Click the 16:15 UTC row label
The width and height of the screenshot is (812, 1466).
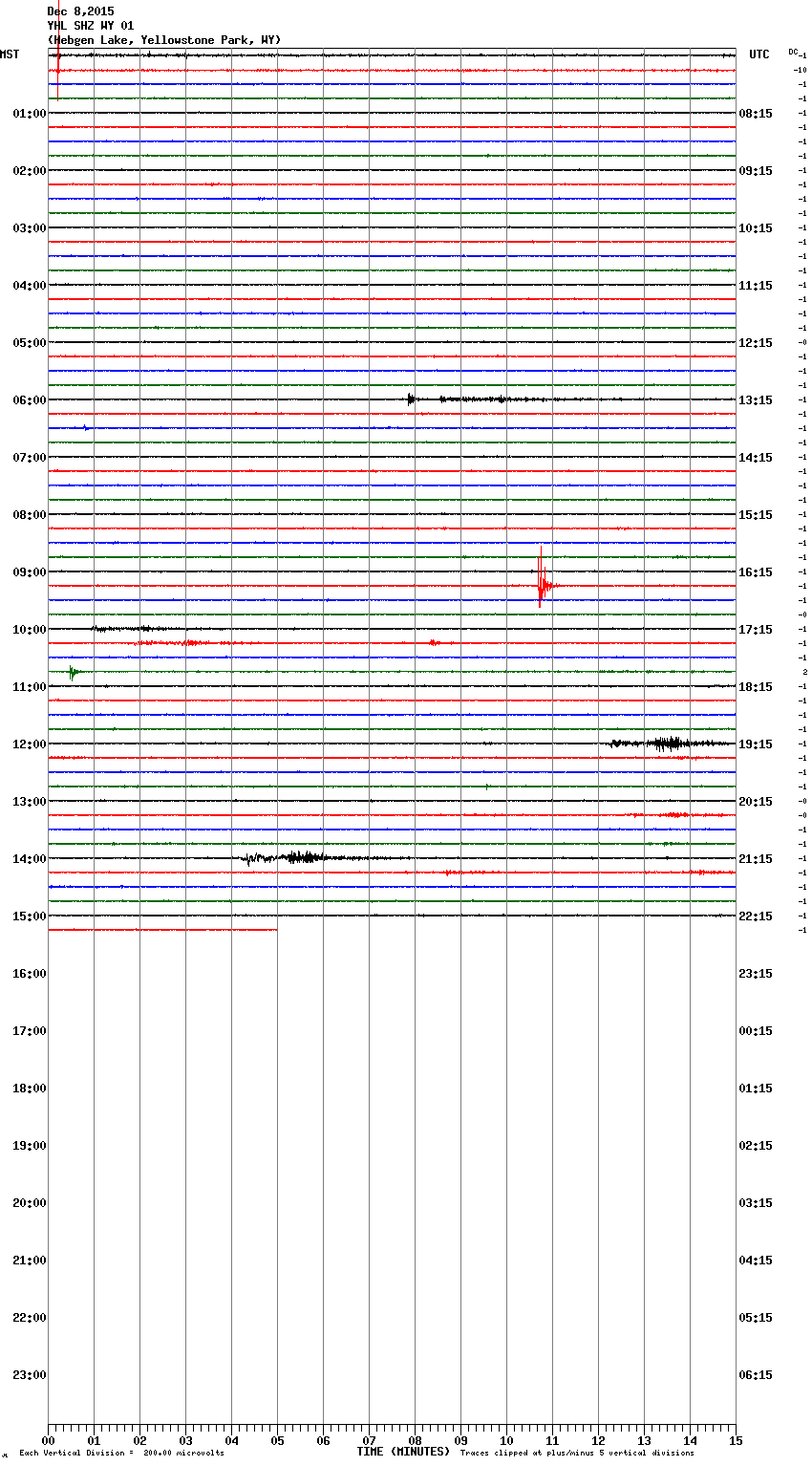point(756,572)
